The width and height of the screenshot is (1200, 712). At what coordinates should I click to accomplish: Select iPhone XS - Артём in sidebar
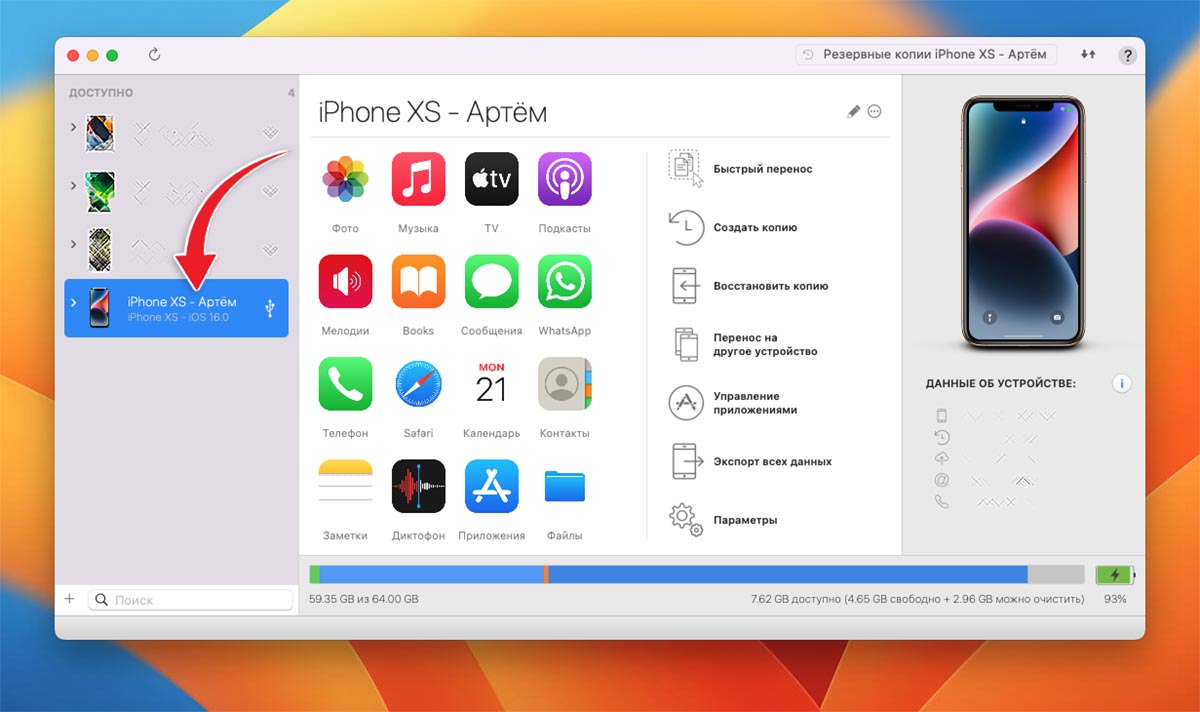pos(176,308)
